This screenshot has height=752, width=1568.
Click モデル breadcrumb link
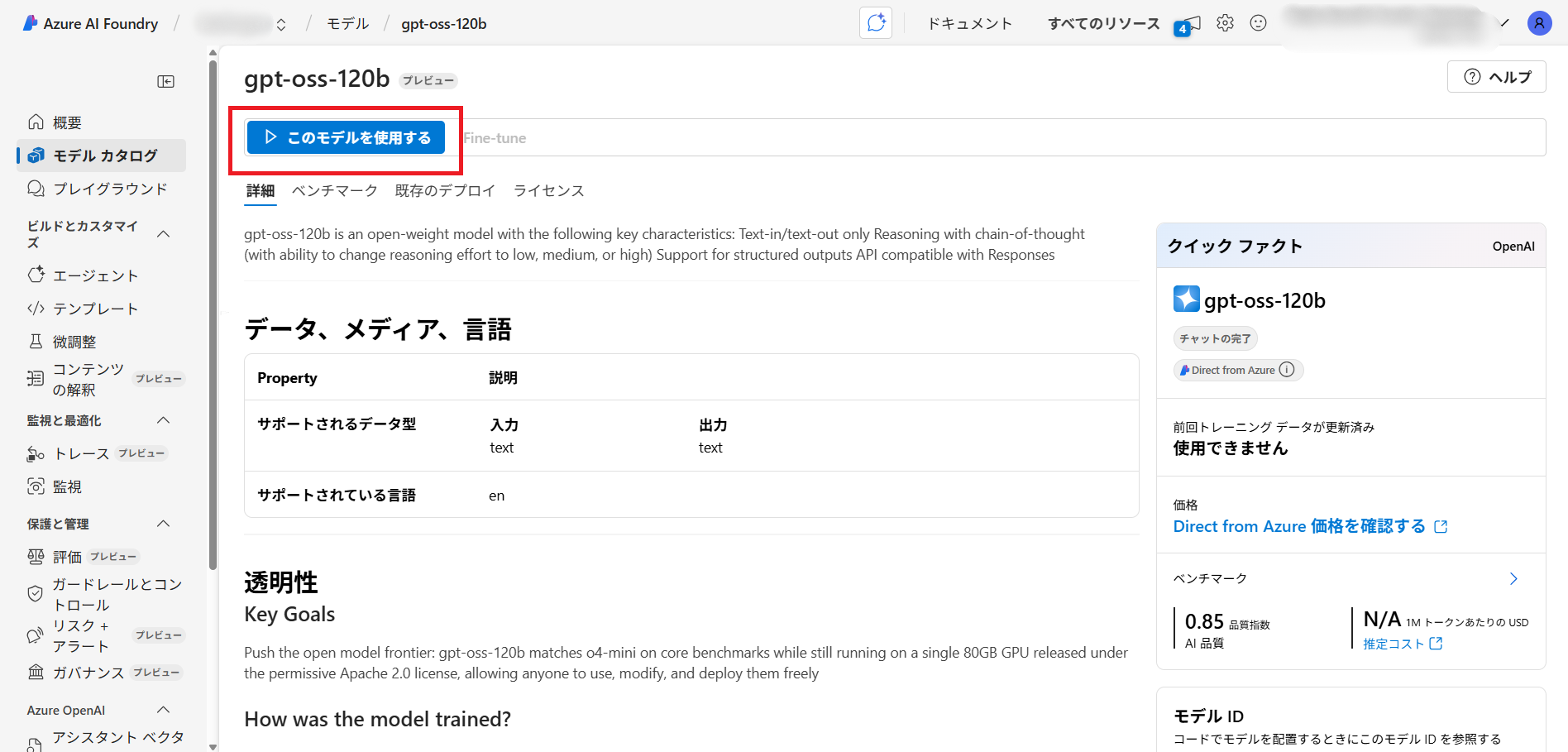click(x=347, y=23)
